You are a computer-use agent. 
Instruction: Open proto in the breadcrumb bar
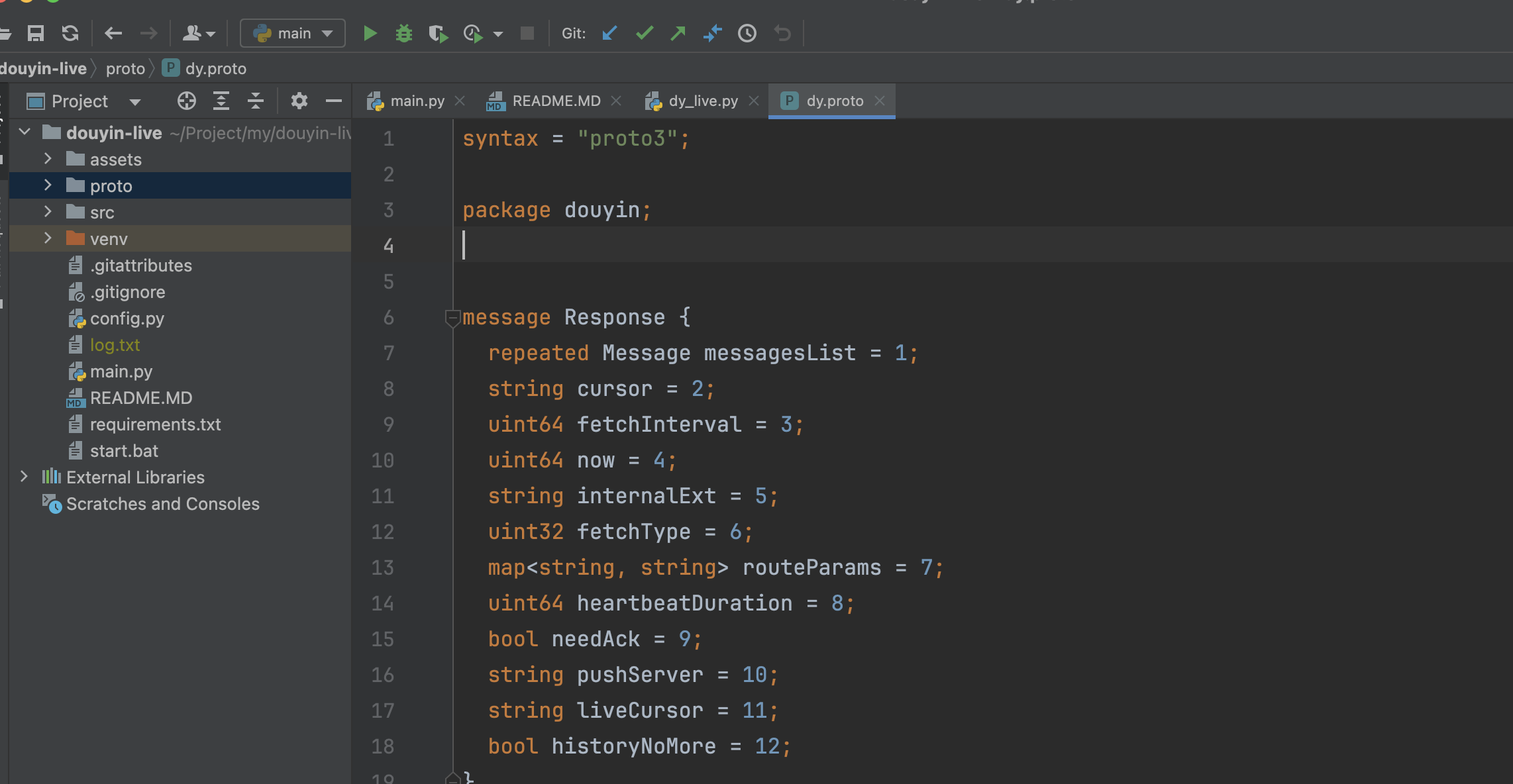click(125, 68)
